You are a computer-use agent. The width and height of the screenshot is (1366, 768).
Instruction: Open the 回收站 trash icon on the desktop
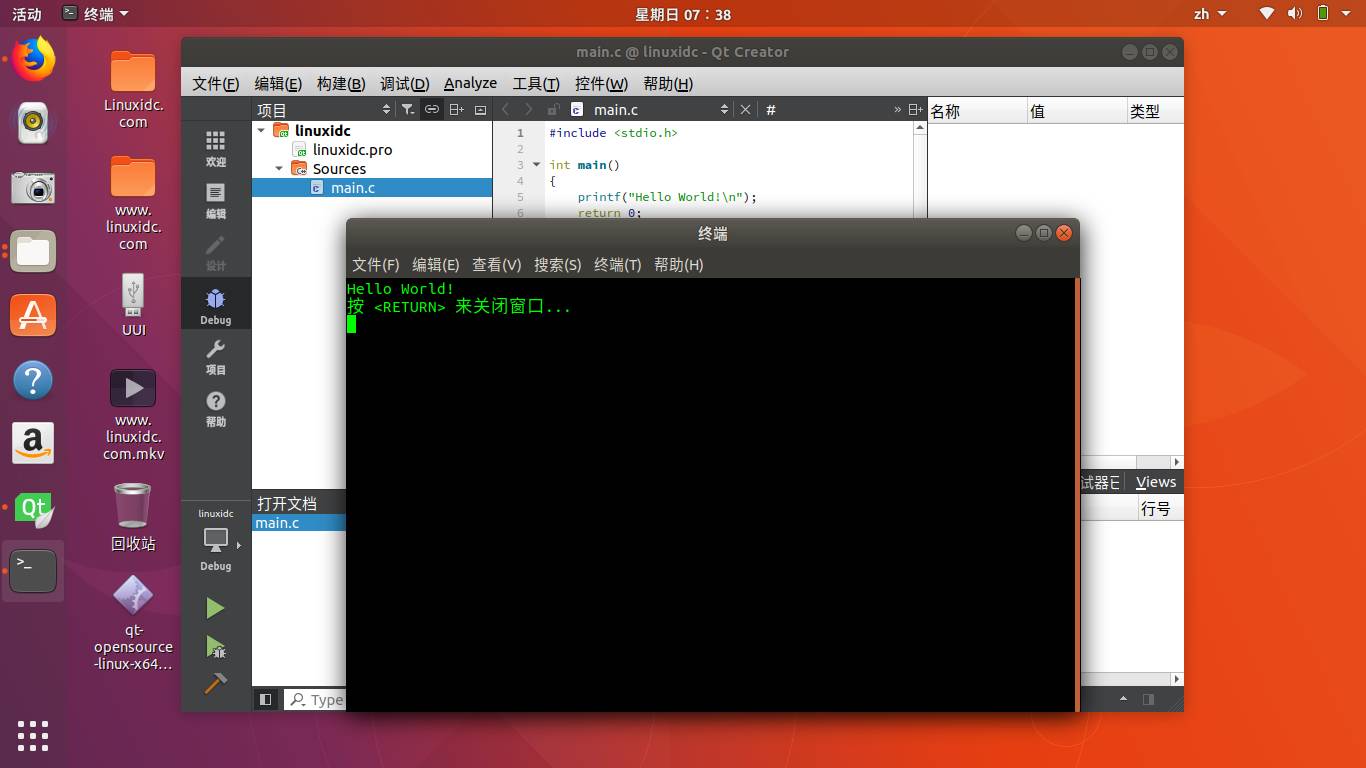tap(133, 517)
